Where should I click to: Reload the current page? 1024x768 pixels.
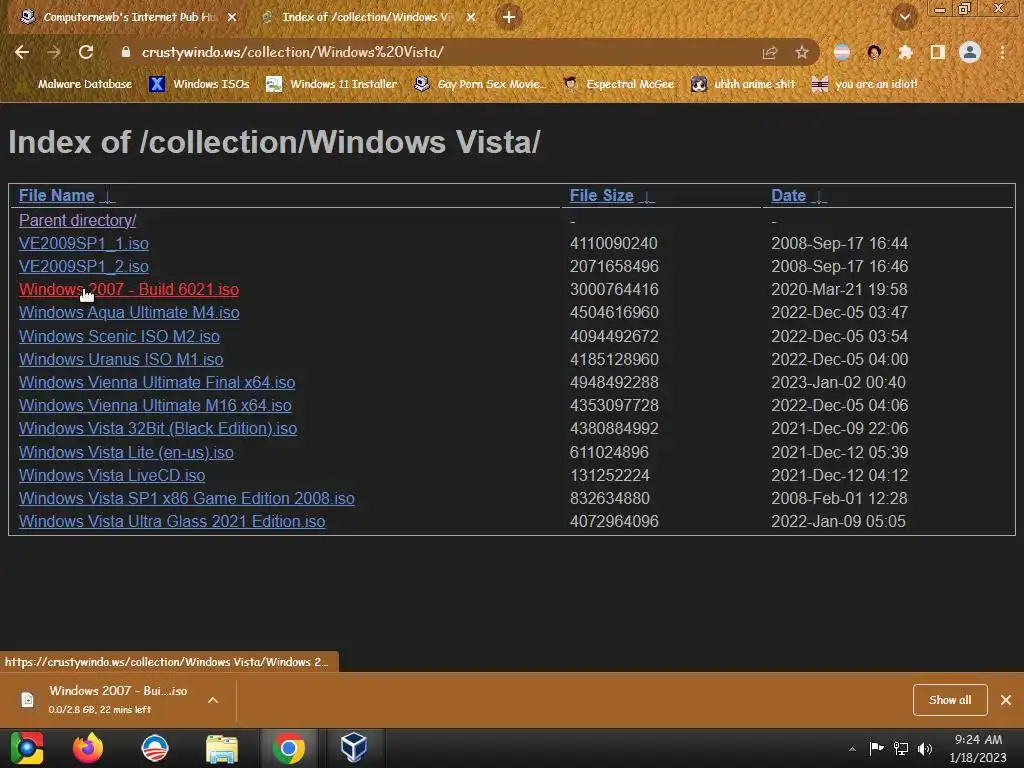pos(86,52)
